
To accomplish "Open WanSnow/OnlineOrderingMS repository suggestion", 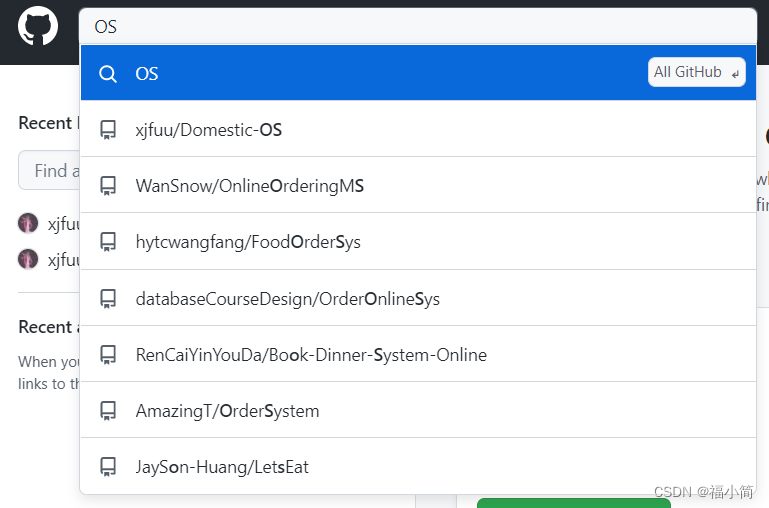I will [418, 185].
